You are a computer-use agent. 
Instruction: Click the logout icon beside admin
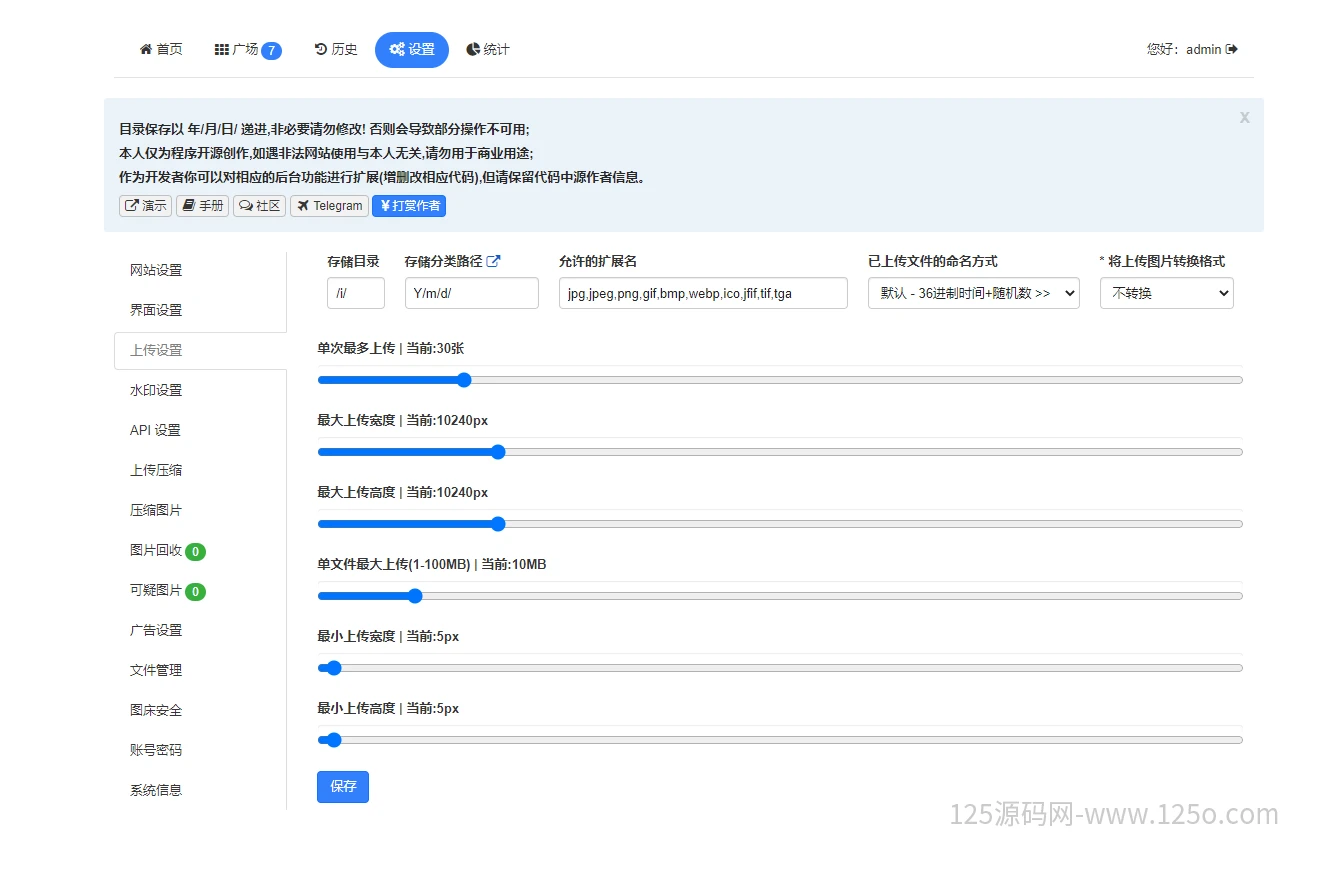point(1232,49)
